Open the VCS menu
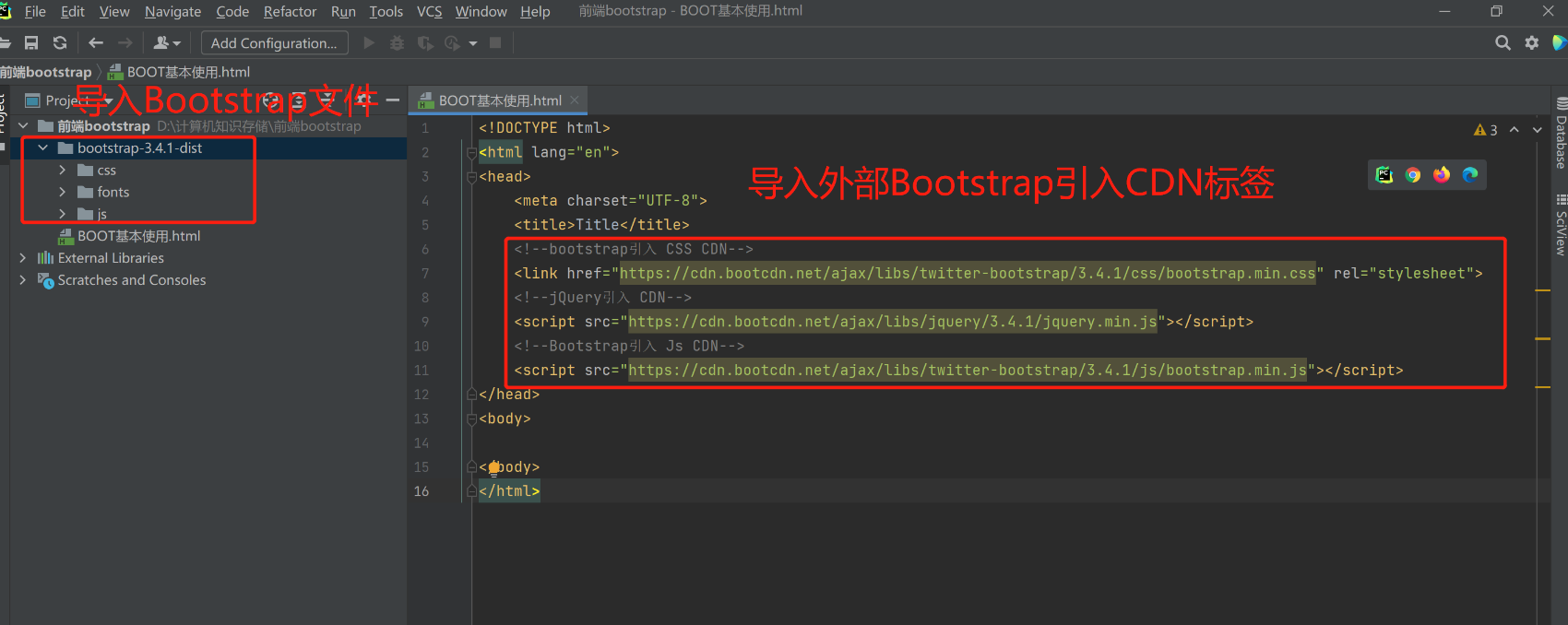Image resolution: width=1568 pixels, height=625 pixels. pos(429,11)
